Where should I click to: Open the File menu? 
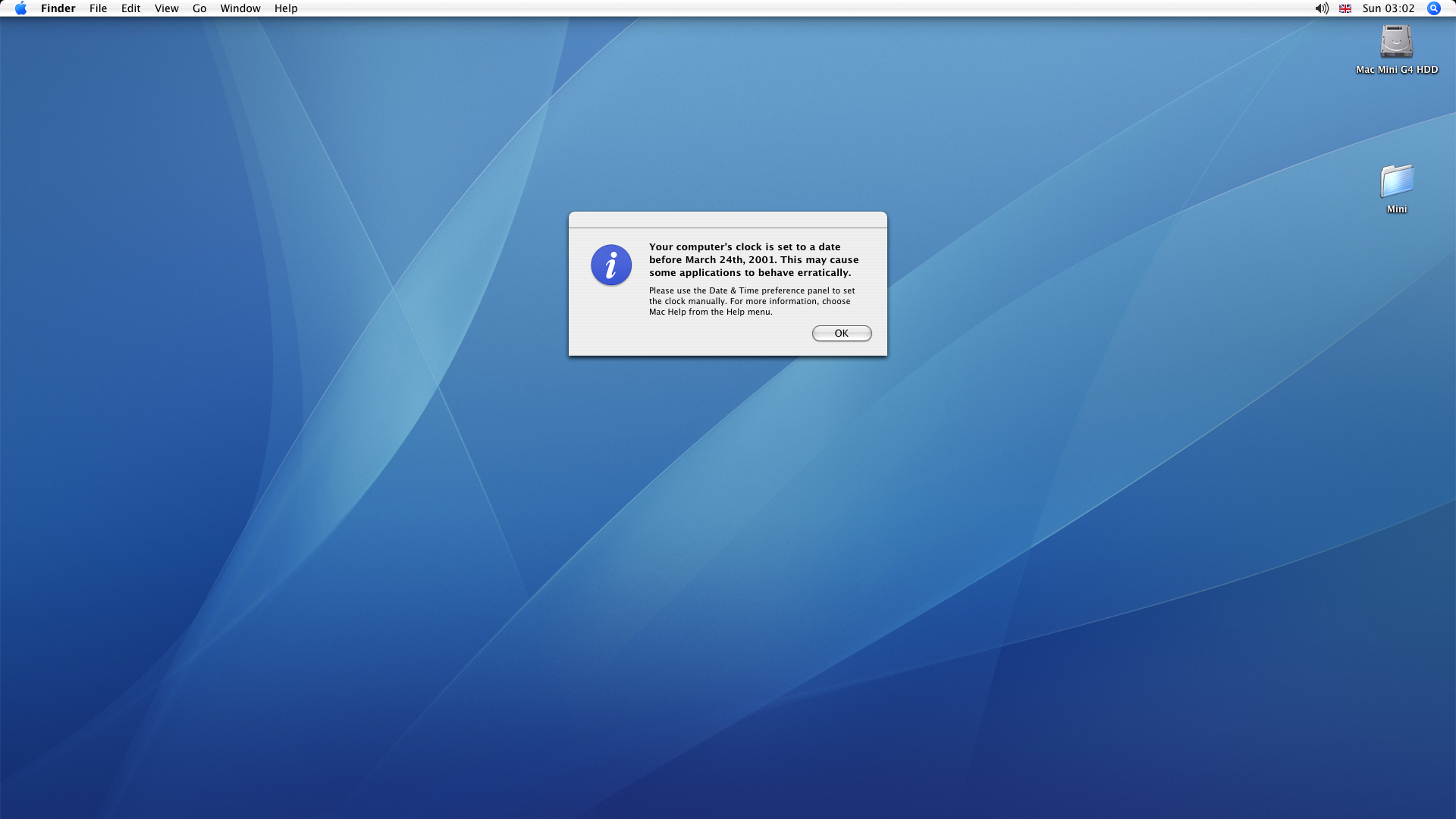pos(98,8)
